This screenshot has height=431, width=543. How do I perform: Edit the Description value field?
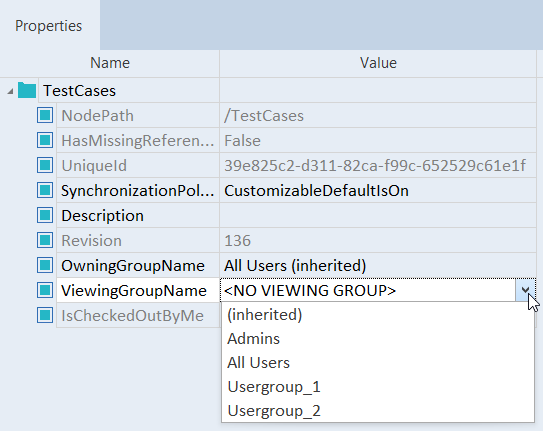[x=378, y=215]
